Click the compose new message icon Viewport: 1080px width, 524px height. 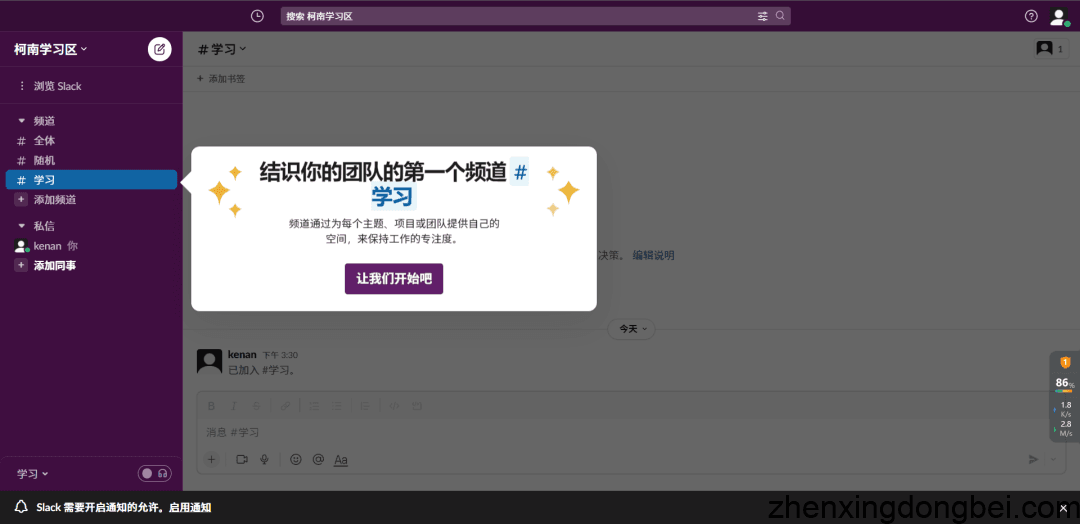pos(159,49)
